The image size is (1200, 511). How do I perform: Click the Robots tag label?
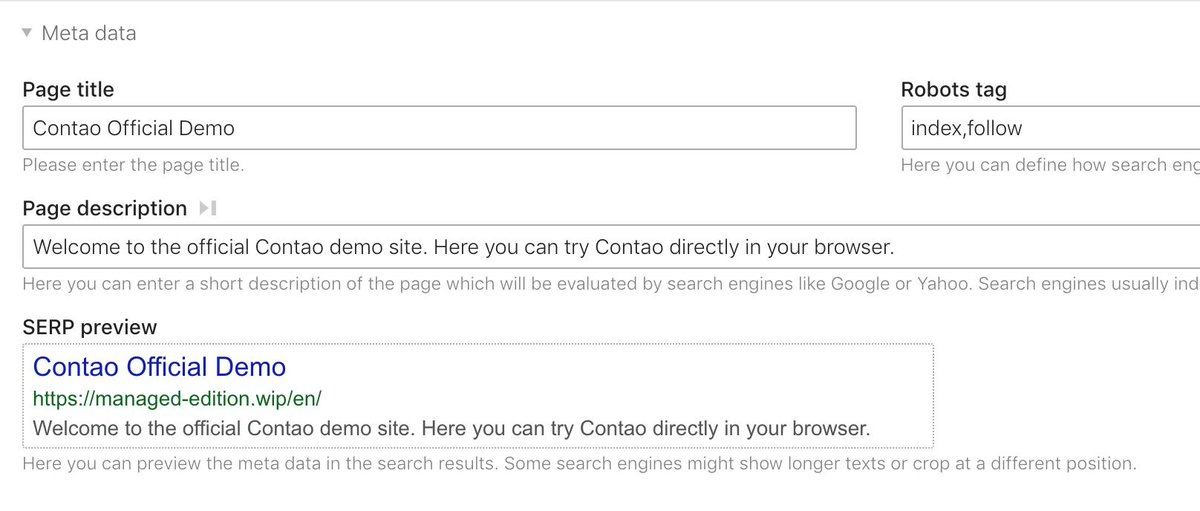tap(953, 89)
